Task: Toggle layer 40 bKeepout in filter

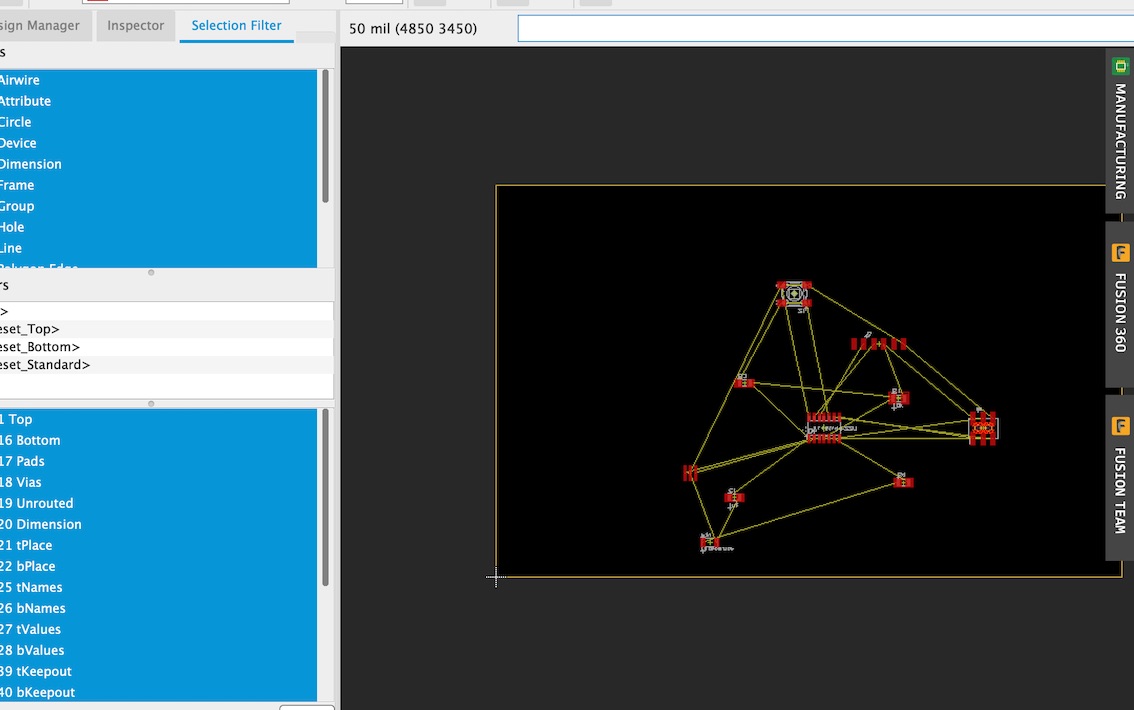Action: [x=158, y=692]
